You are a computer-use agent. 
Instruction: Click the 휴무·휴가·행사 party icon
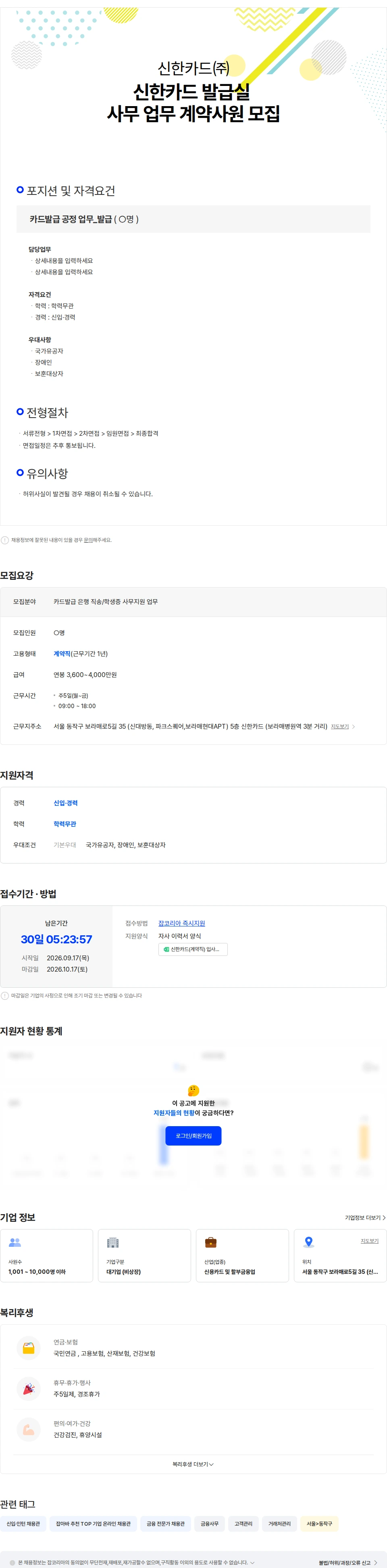click(x=29, y=1388)
